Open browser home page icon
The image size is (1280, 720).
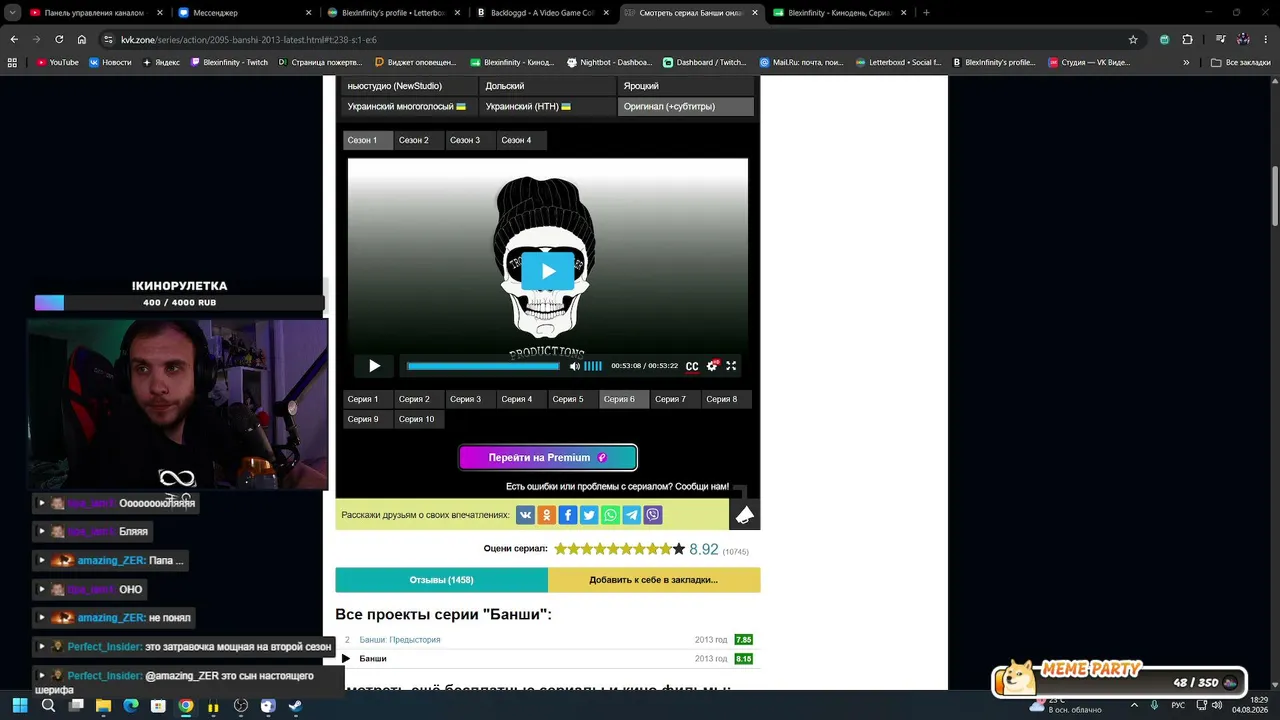pos(82,39)
